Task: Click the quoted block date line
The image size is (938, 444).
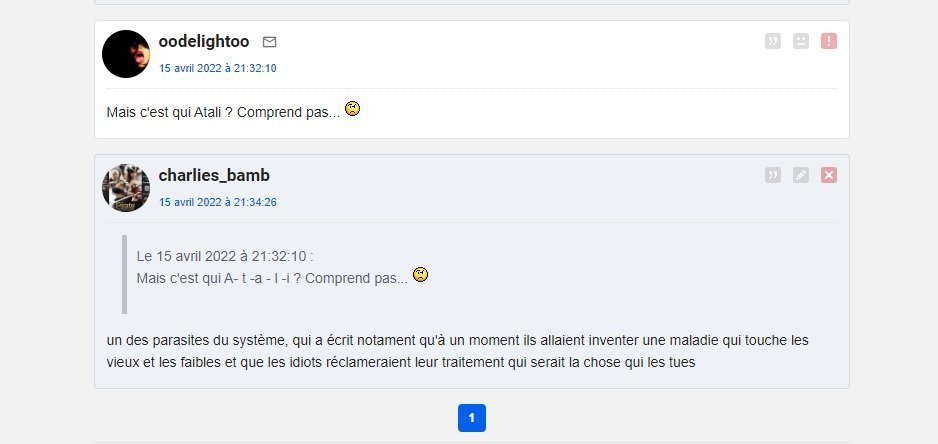Action: [x=225, y=256]
